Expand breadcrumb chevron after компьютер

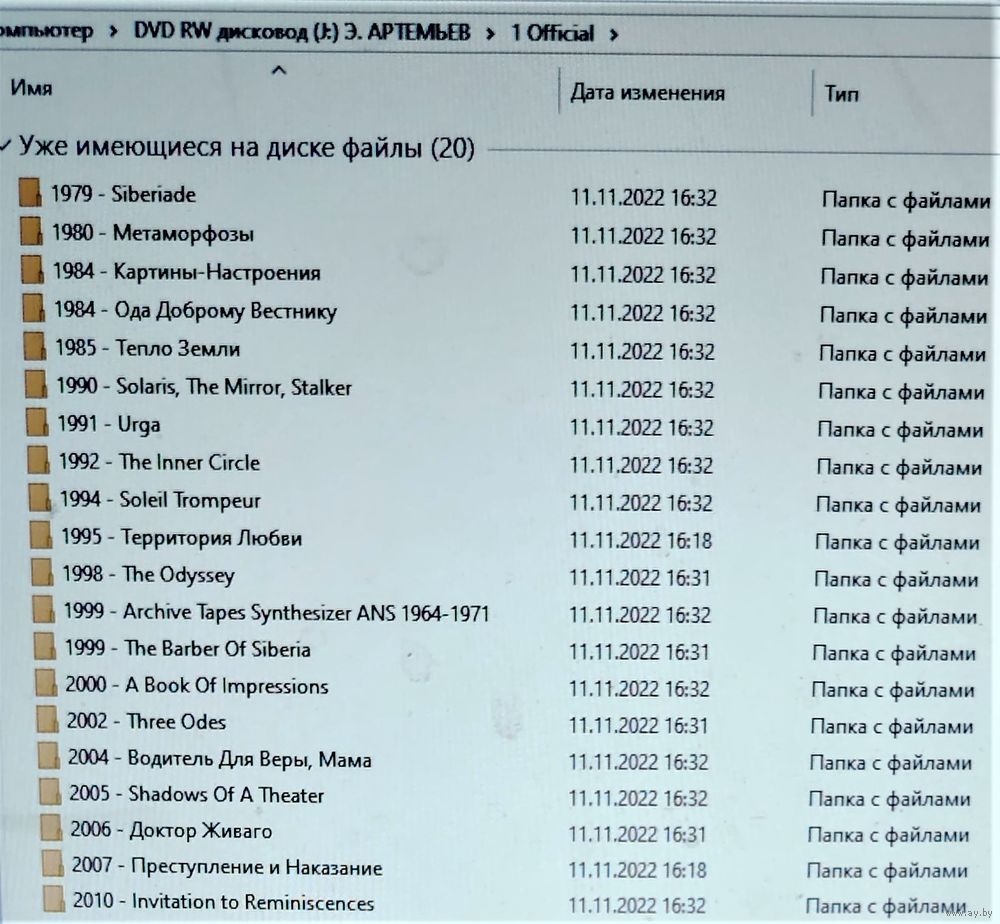pos(113,31)
